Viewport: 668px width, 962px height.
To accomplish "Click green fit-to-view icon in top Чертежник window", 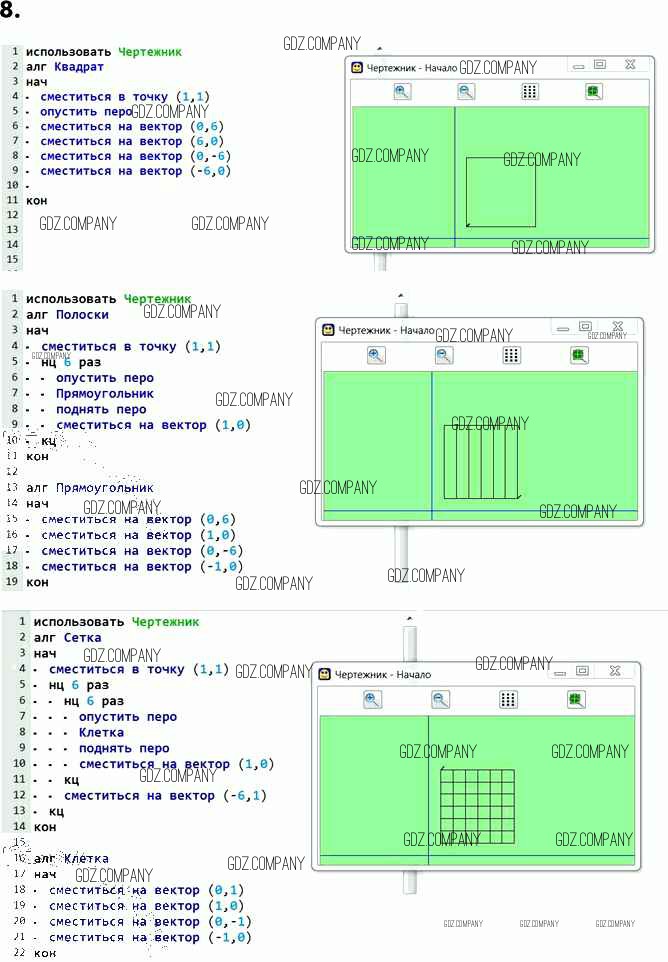I will click(593, 91).
